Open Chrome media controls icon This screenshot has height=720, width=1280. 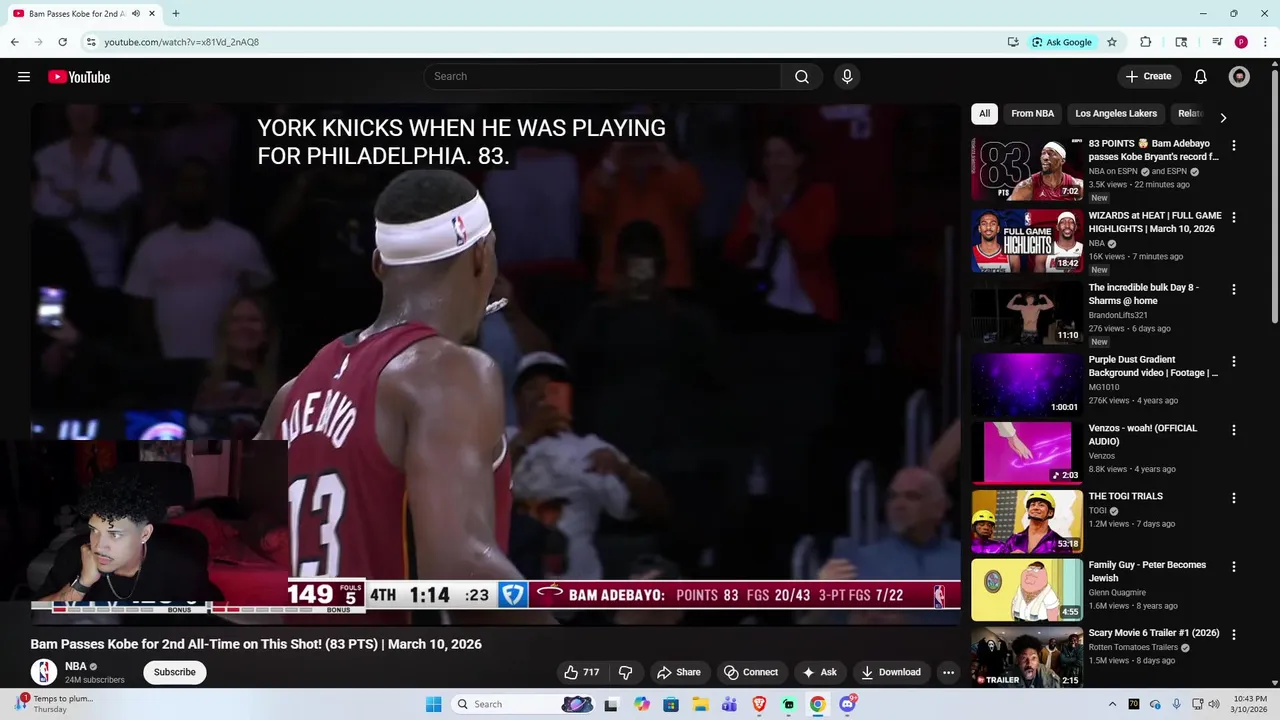click(1217, 42)
